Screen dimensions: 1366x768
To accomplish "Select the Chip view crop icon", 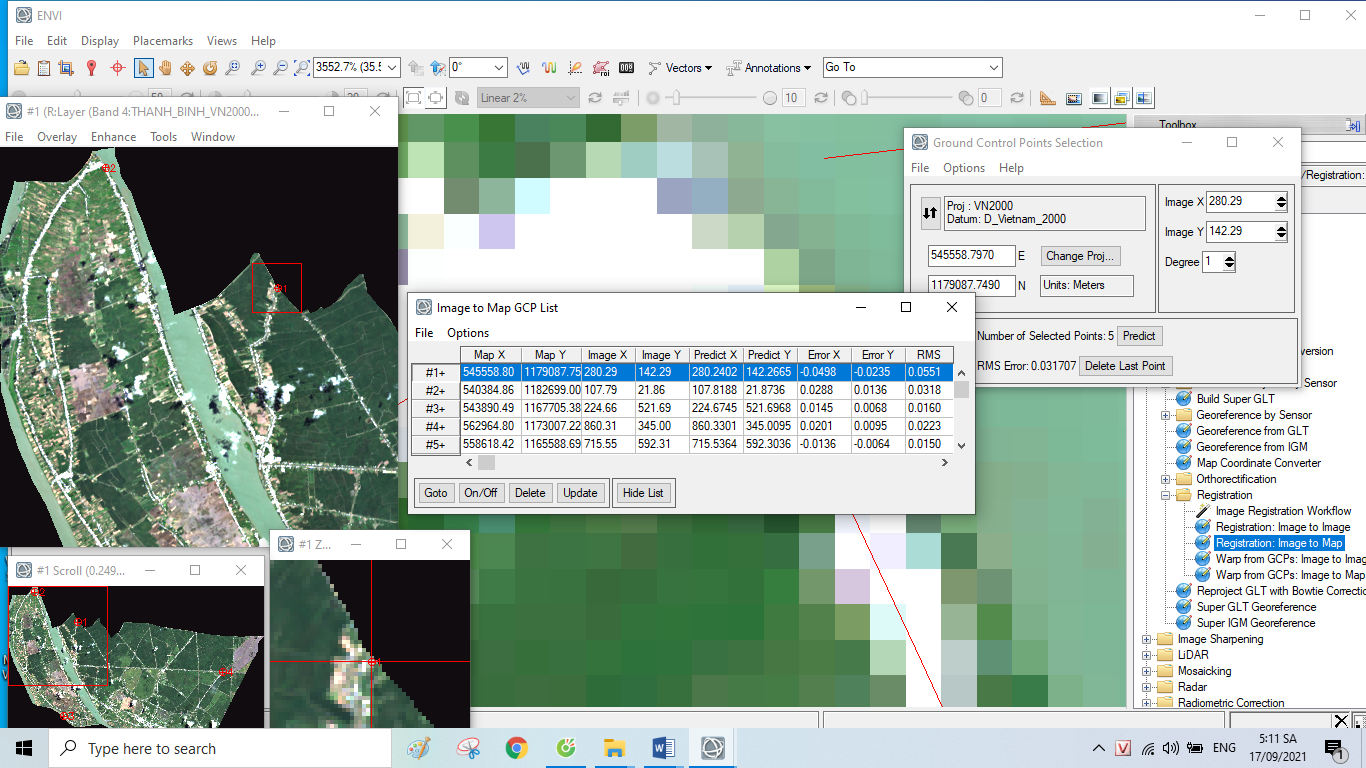I will (x=66, y=68).
